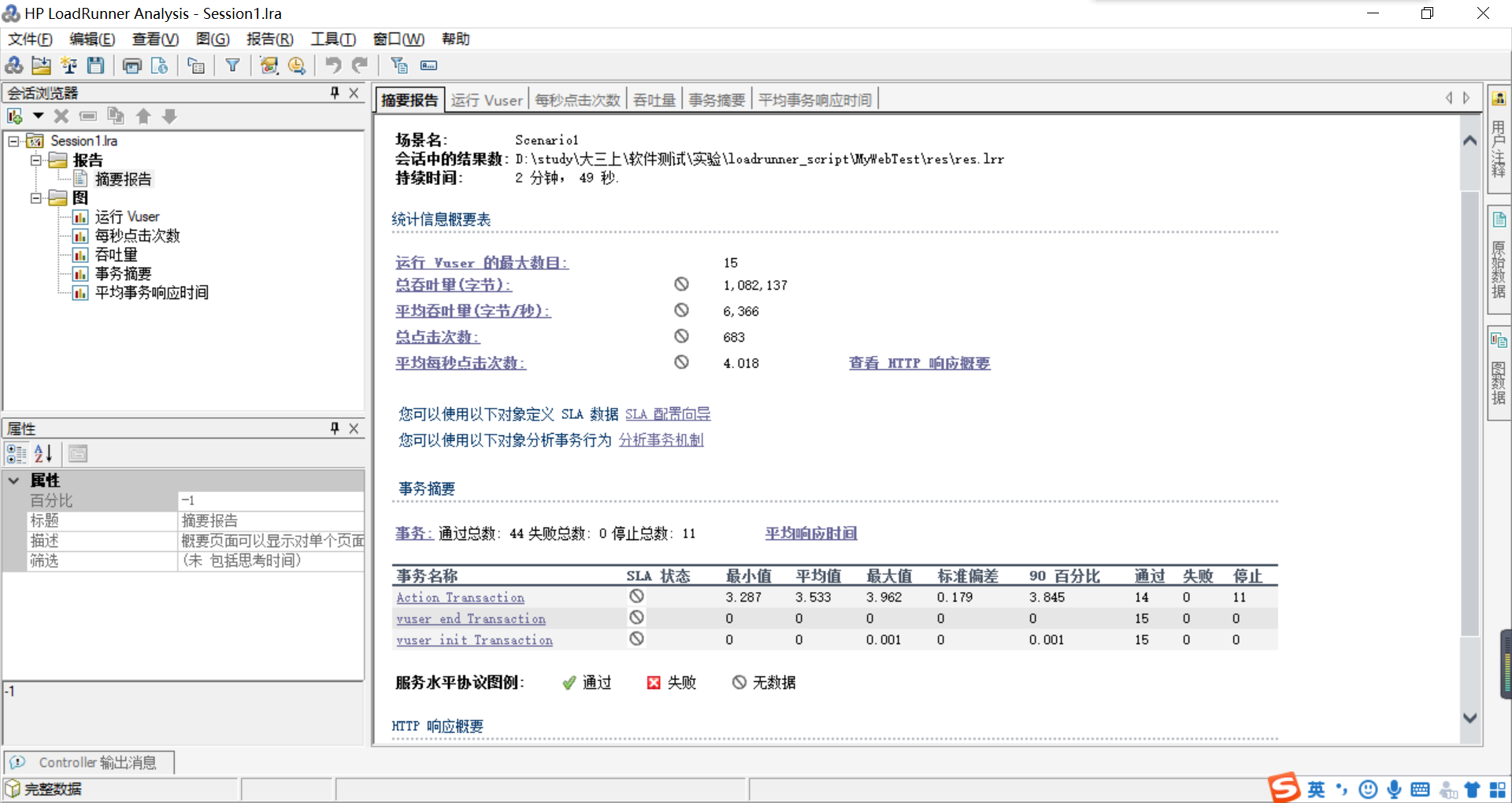Screen dimensions: 1512x803
Task: Close the 会话浏览器 panel
Action: coord(354,93)
